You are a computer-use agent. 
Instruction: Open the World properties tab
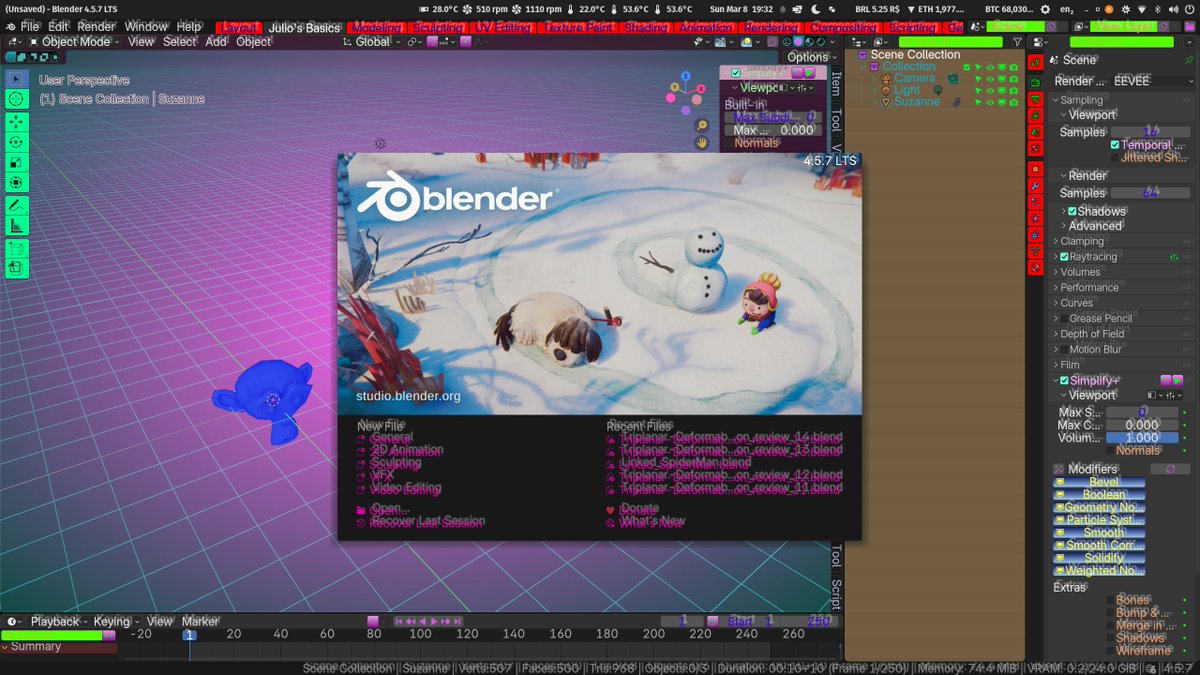tap(1035, 150)
